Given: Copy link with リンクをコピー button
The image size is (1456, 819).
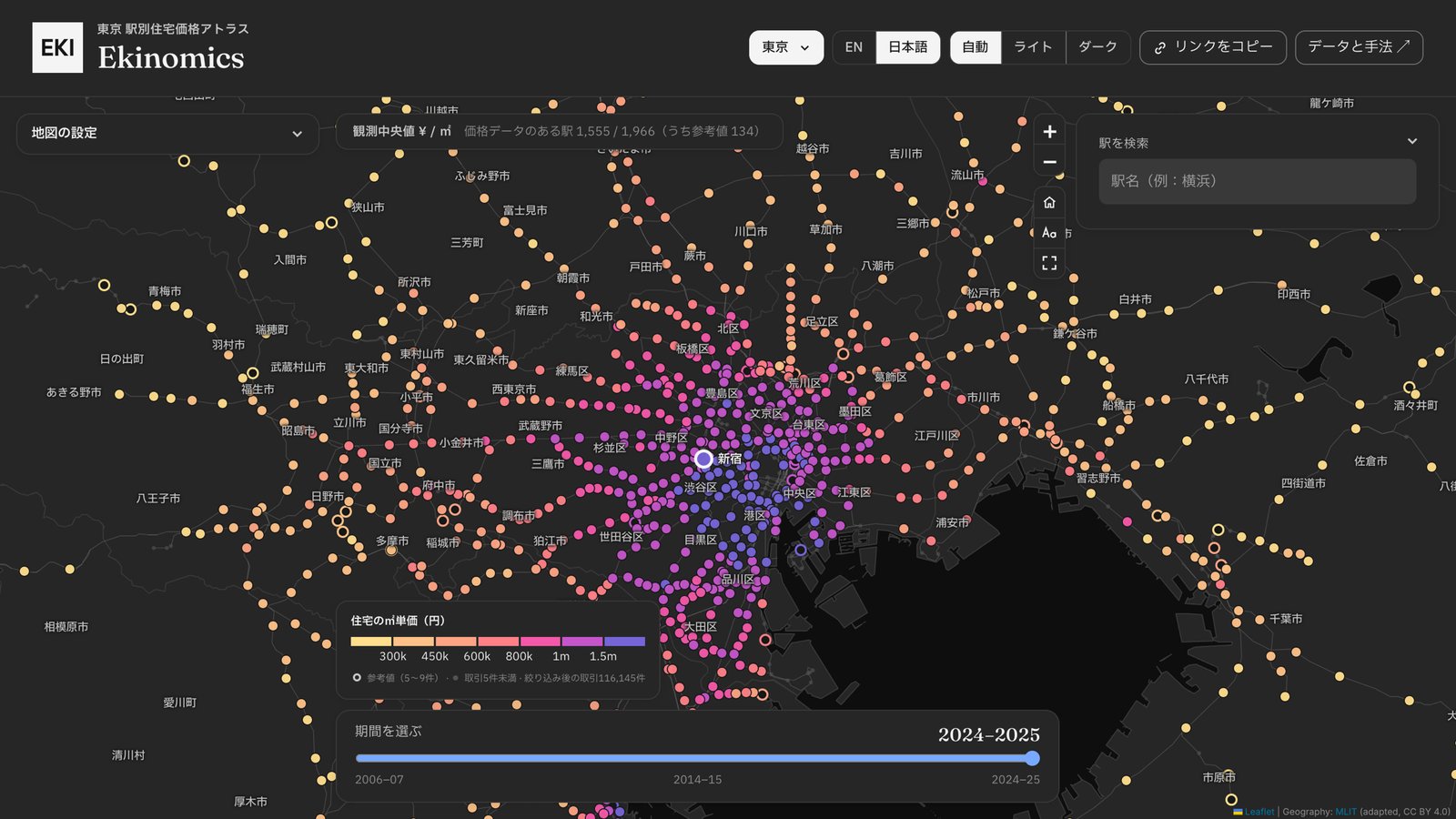Looking at the screenshot, I should tap(1213, 47).
